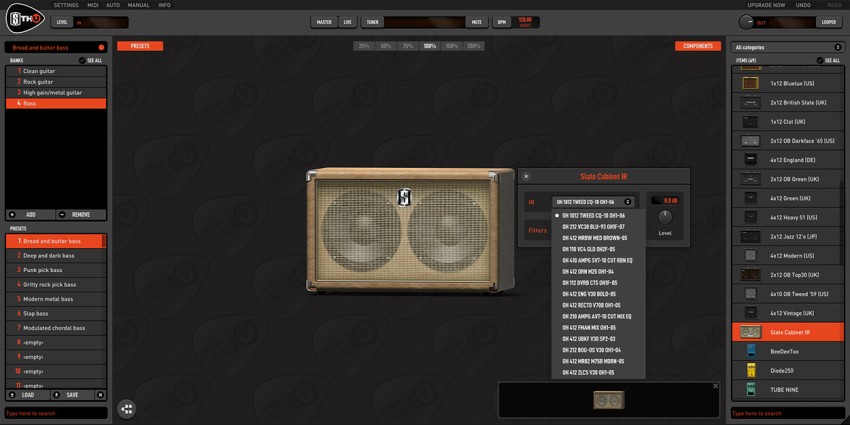Close the Slate Cabinet IR panel
This screenshot has height=425, width=850.
click(526, 176)
